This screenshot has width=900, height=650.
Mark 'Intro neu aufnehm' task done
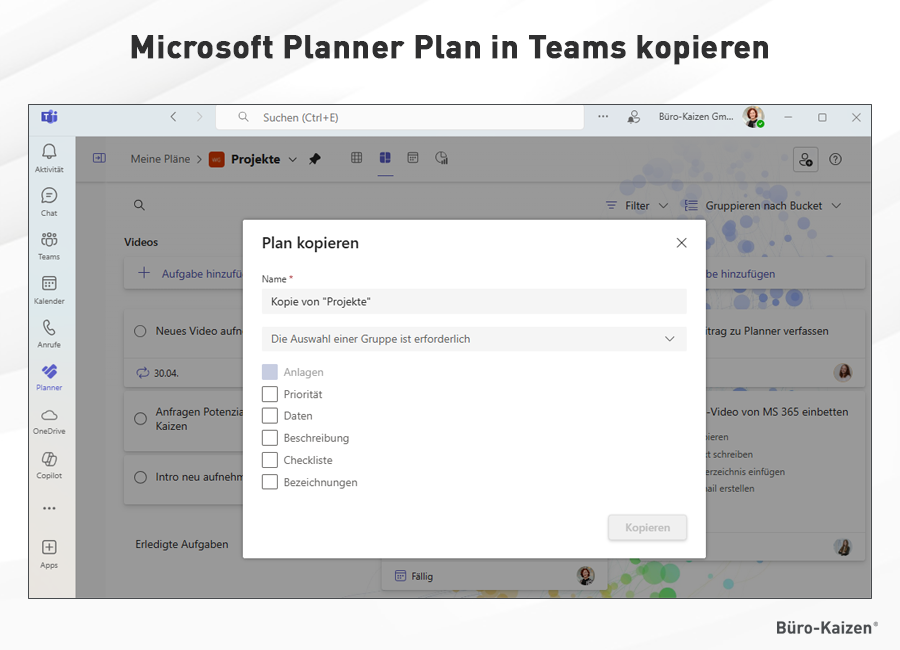pyautogui.click(x=140, y=477)
